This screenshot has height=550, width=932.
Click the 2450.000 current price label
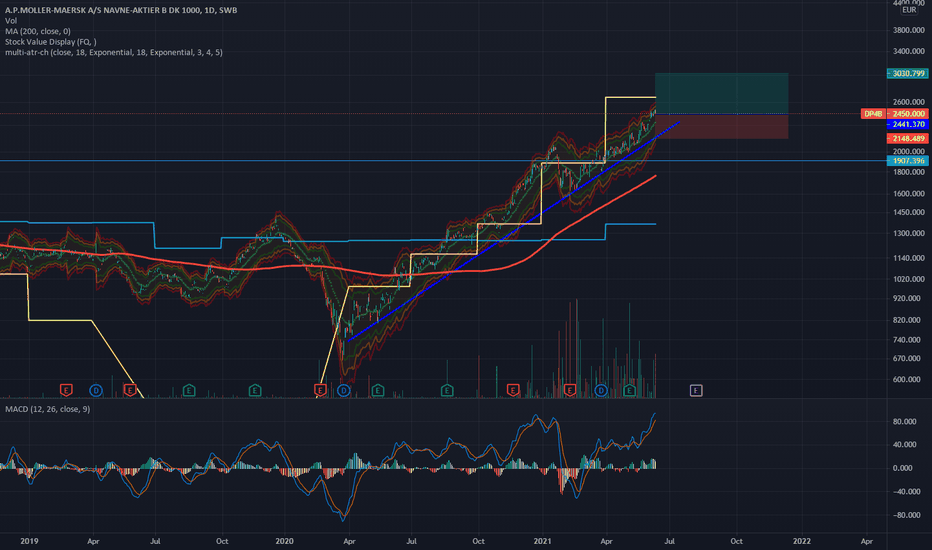pos(908,114)
